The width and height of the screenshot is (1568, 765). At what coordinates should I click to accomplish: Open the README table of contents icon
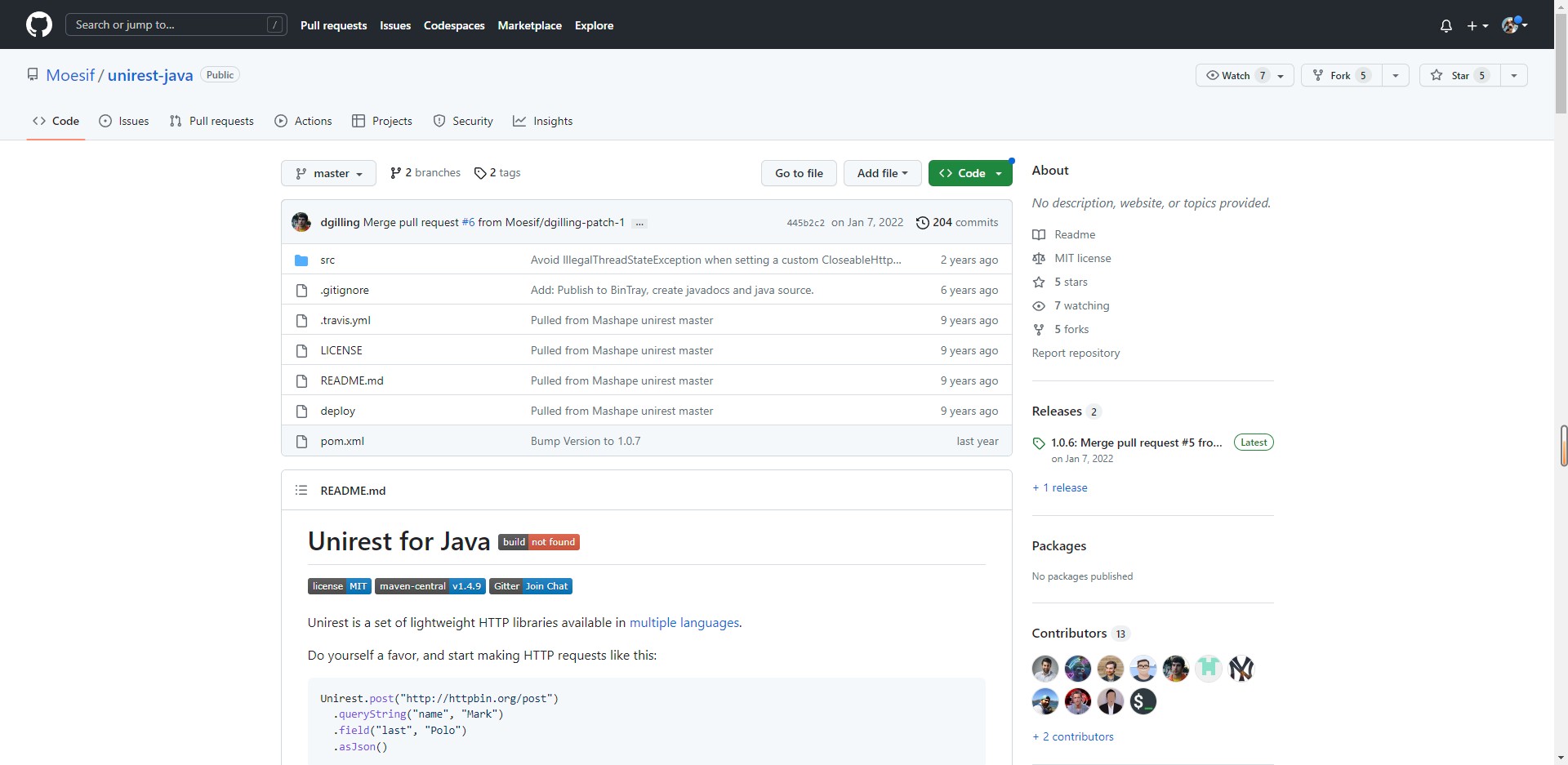point(301,491)
